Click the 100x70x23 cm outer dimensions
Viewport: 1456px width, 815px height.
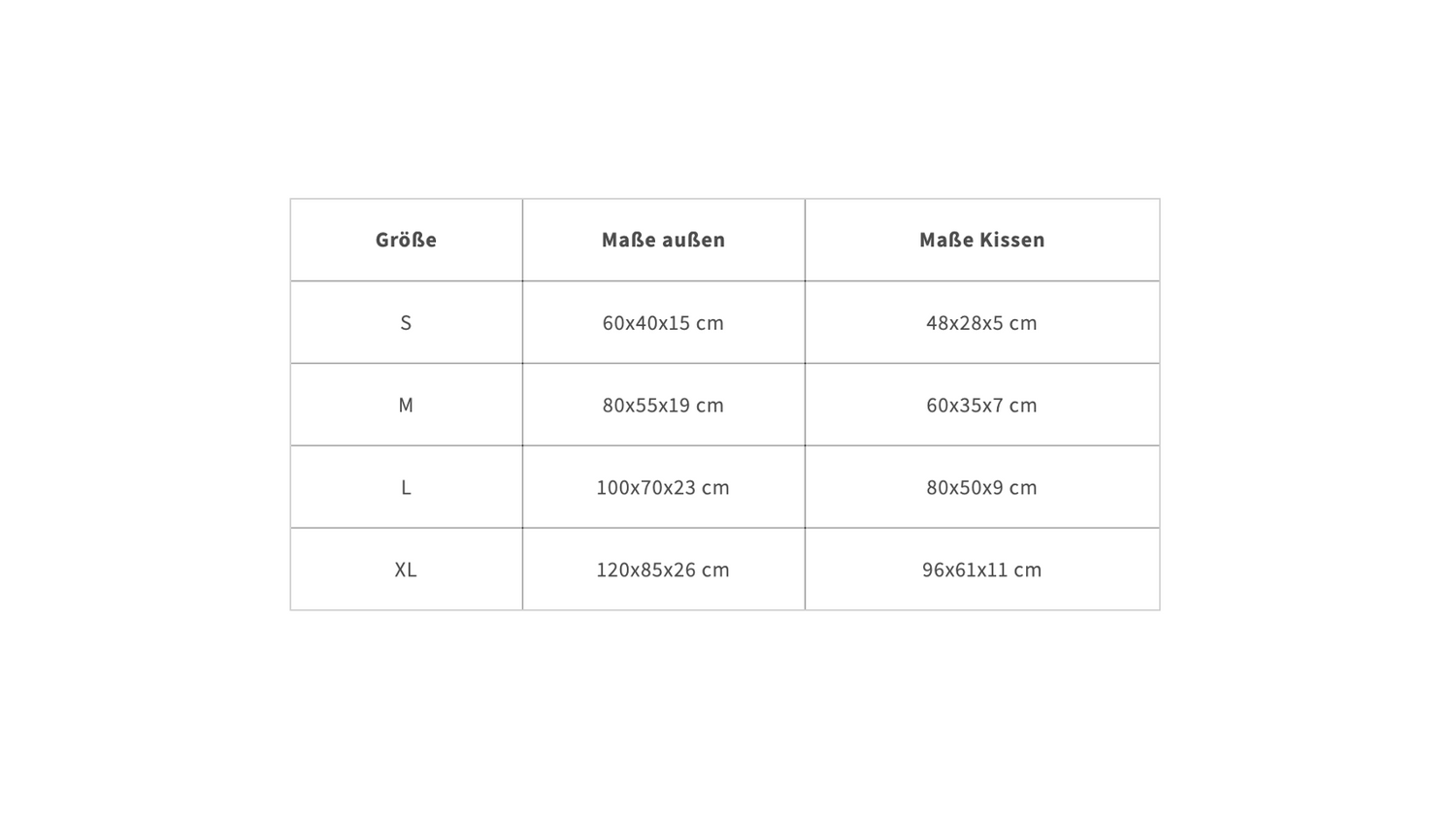(663, 488)
